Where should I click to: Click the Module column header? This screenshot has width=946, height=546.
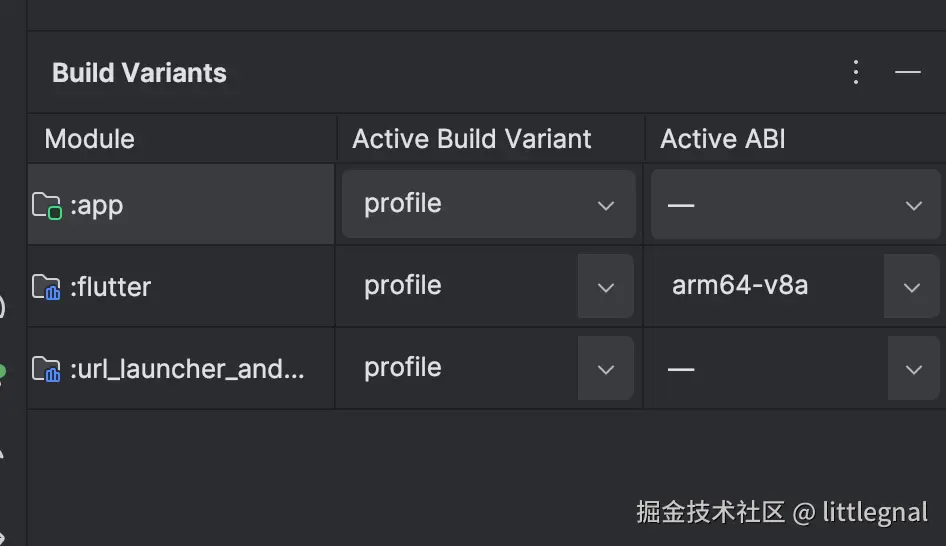point(90,139)
